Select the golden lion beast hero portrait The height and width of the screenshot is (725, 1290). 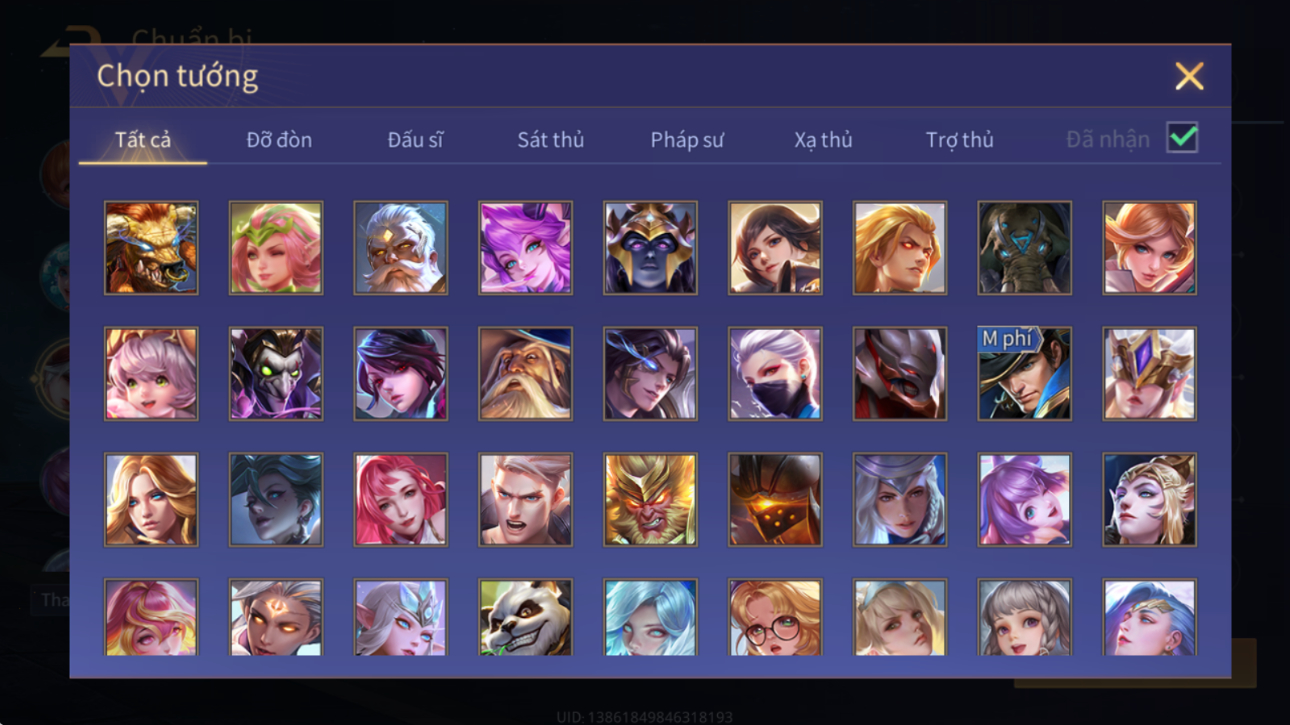151,248
